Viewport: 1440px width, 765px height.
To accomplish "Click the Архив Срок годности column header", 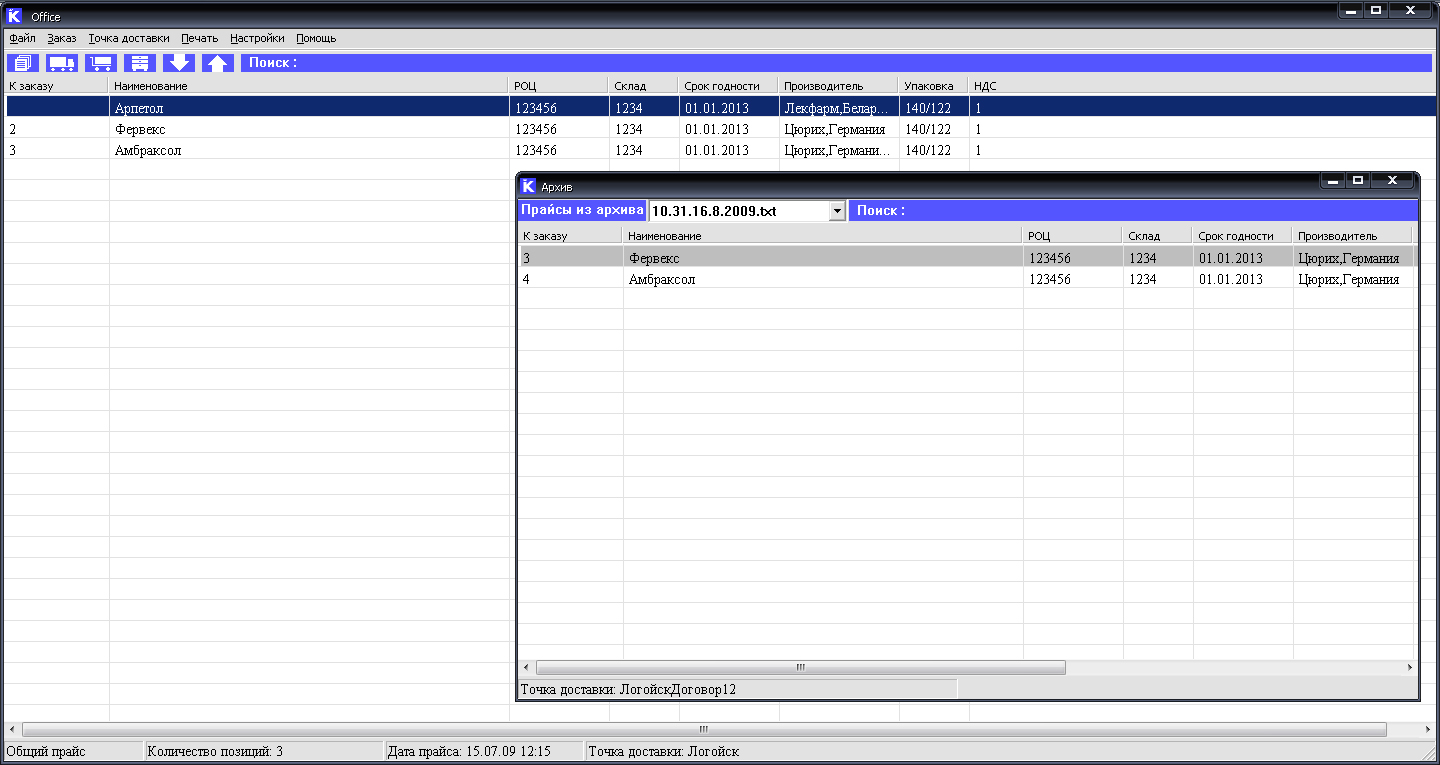I will click(x=1243, y=236).
